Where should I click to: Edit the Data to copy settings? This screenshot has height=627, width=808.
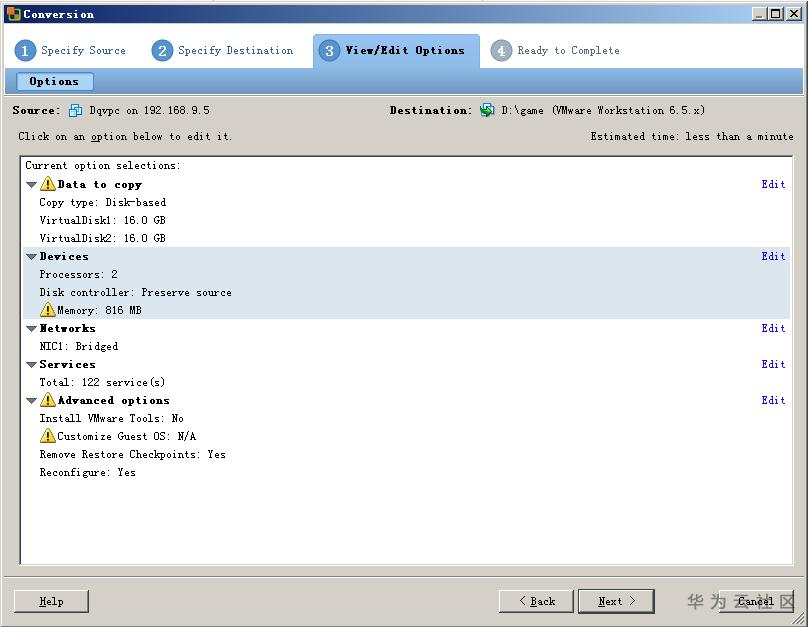click(x=773, y=184)
